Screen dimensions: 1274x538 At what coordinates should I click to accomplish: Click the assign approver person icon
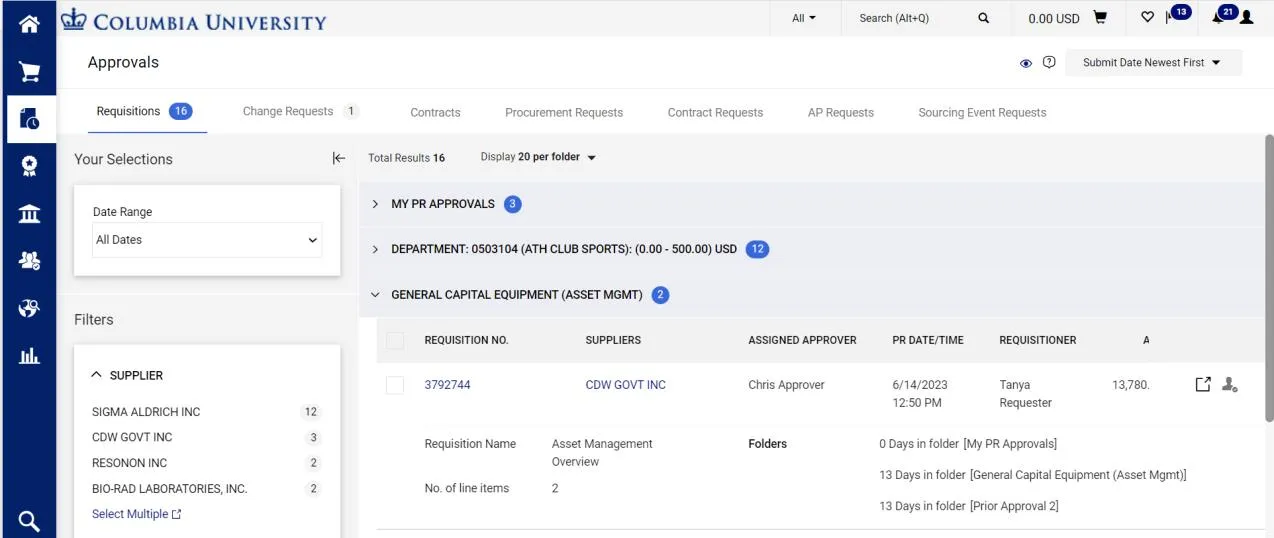tap(1230, 384)
